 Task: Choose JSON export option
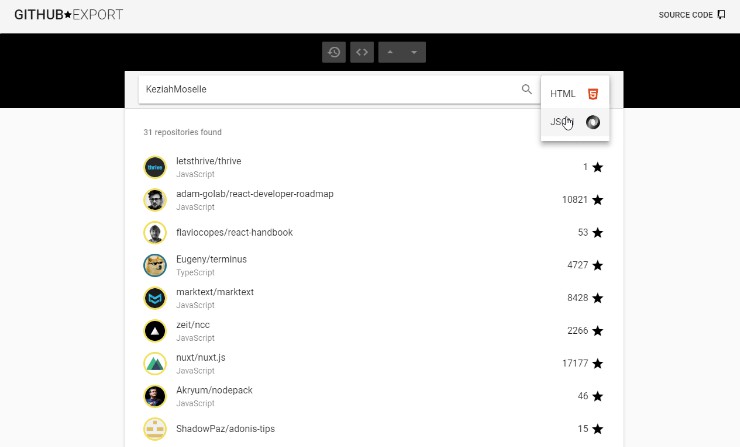(x=574, y=122)
